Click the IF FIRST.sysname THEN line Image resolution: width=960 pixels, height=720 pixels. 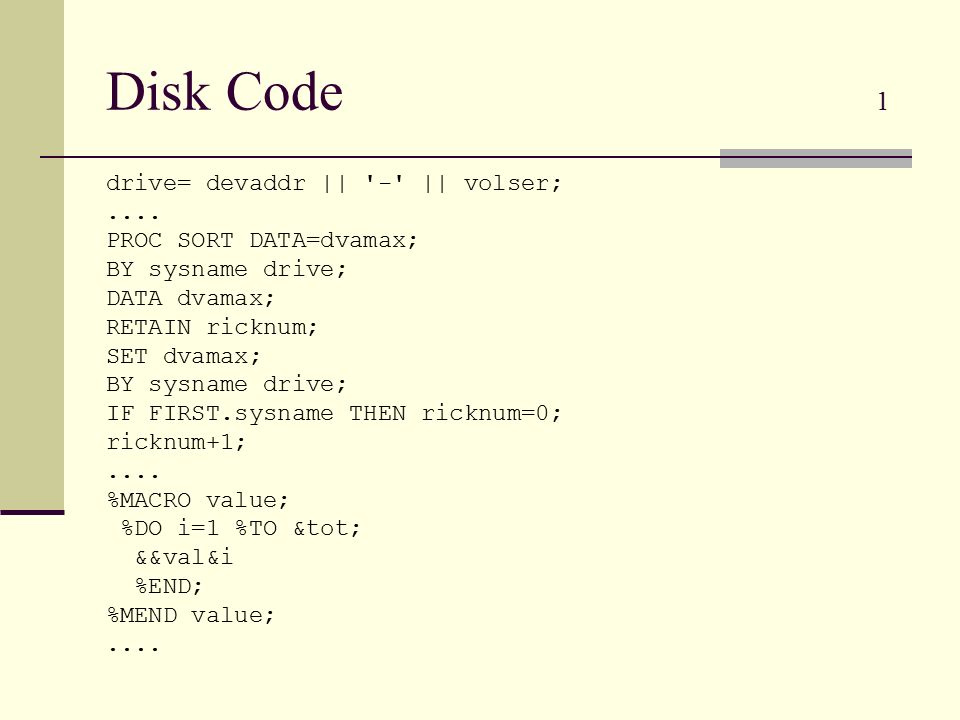click(x=334, y=413)
